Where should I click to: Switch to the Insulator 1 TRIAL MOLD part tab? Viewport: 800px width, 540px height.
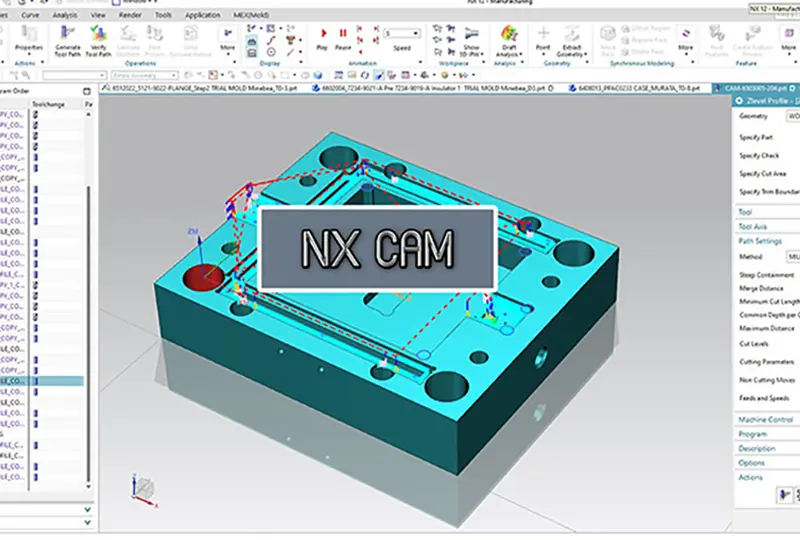coord(433,88)
